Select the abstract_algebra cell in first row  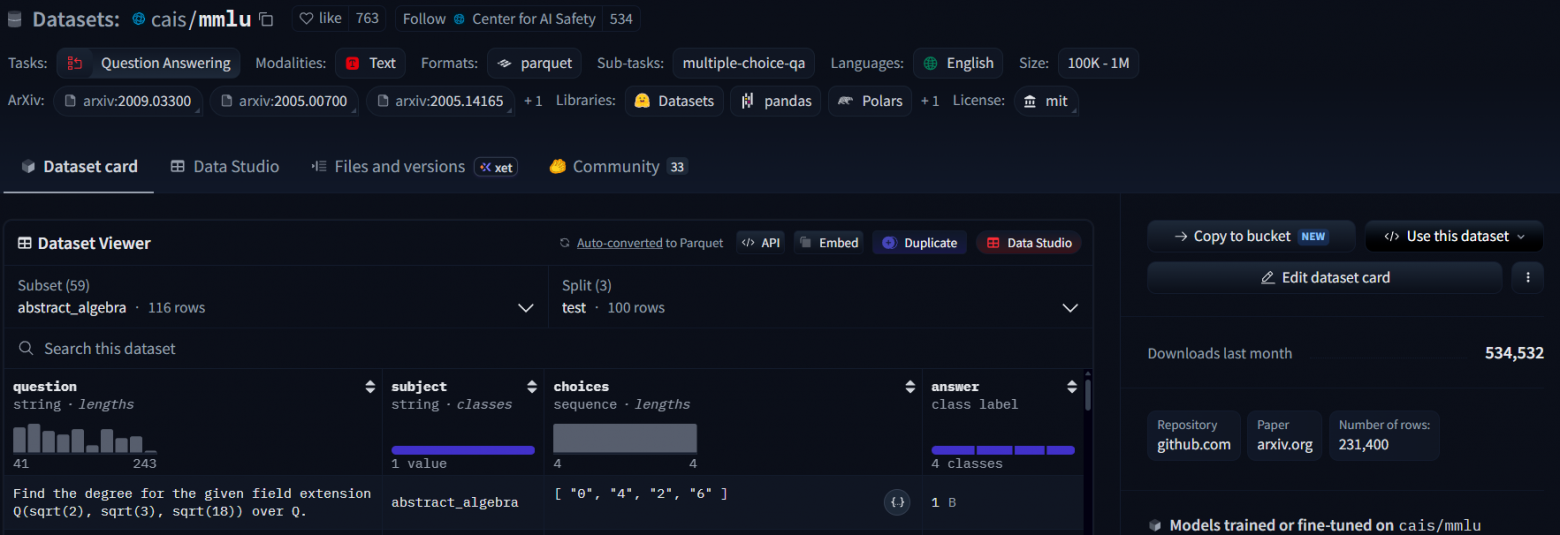[455, 503]
